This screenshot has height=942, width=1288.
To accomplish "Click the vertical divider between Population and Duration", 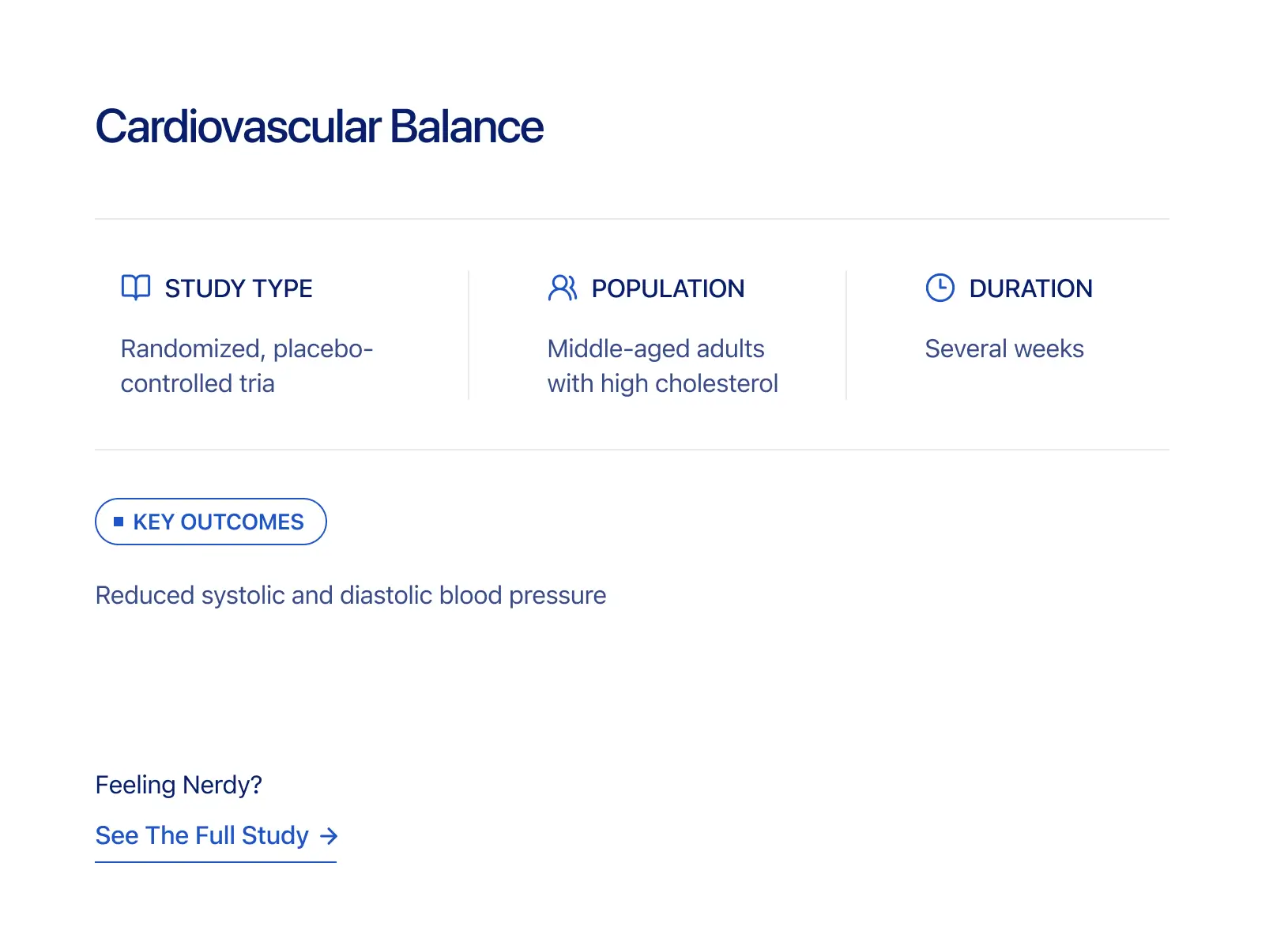I will pyautogui.click(x=846, y=335).
